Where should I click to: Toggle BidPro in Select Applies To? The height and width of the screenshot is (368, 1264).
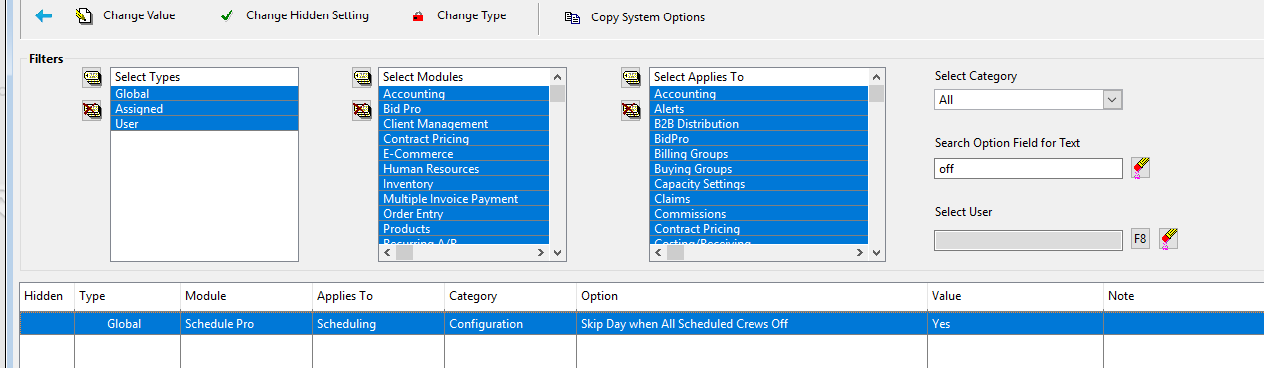coord(759,139)
